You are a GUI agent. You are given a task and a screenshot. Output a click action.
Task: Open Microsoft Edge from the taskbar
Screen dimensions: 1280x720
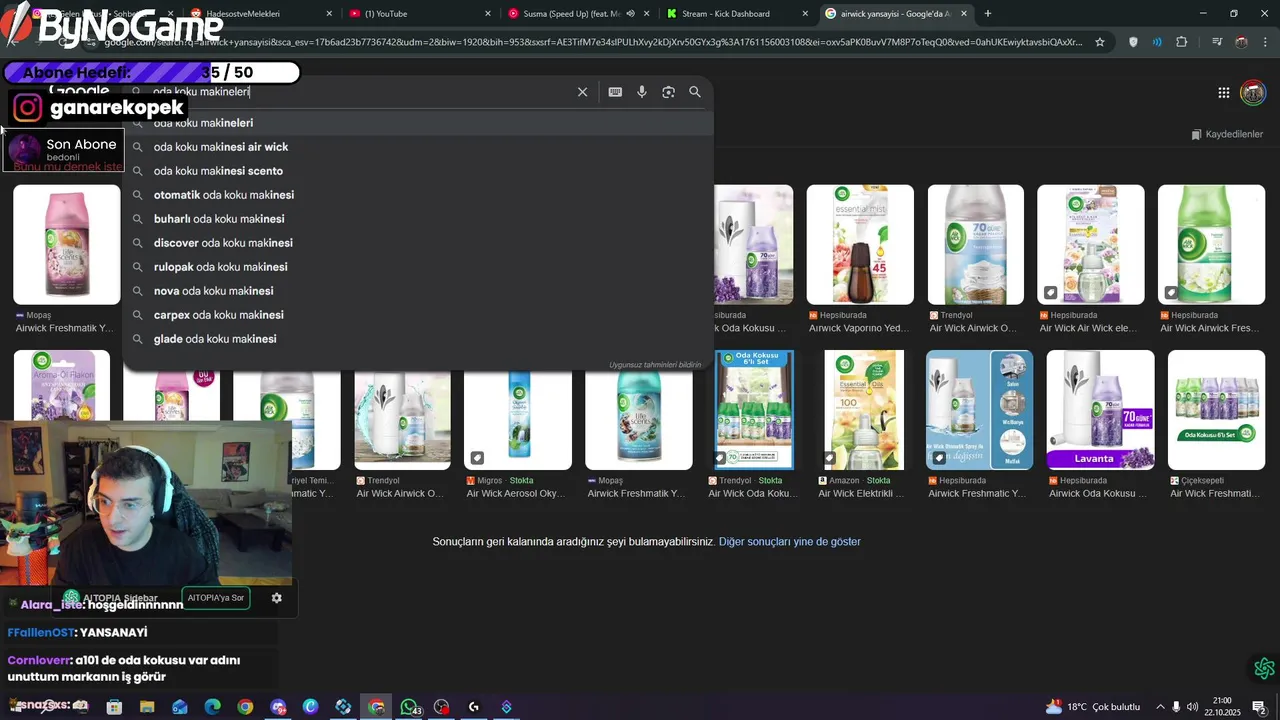212,707
